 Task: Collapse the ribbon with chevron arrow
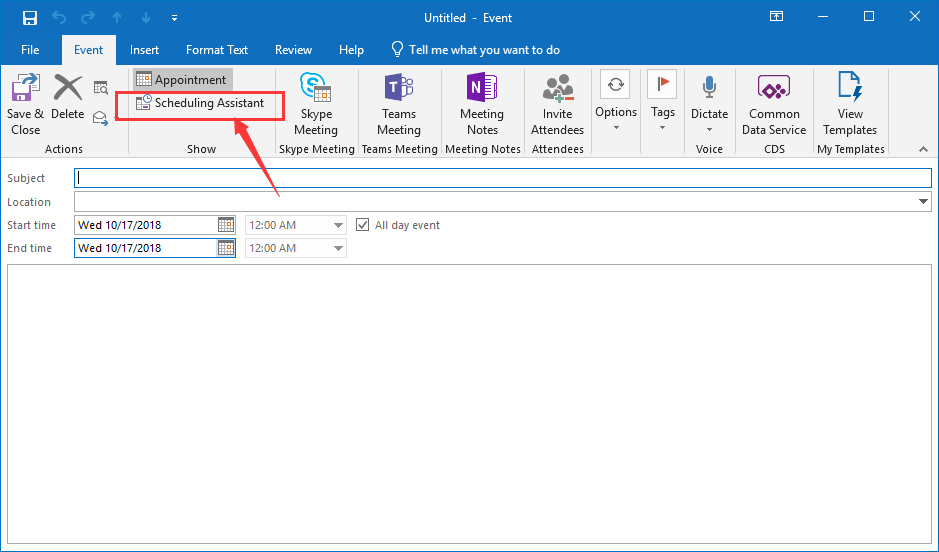pos(923,149)
